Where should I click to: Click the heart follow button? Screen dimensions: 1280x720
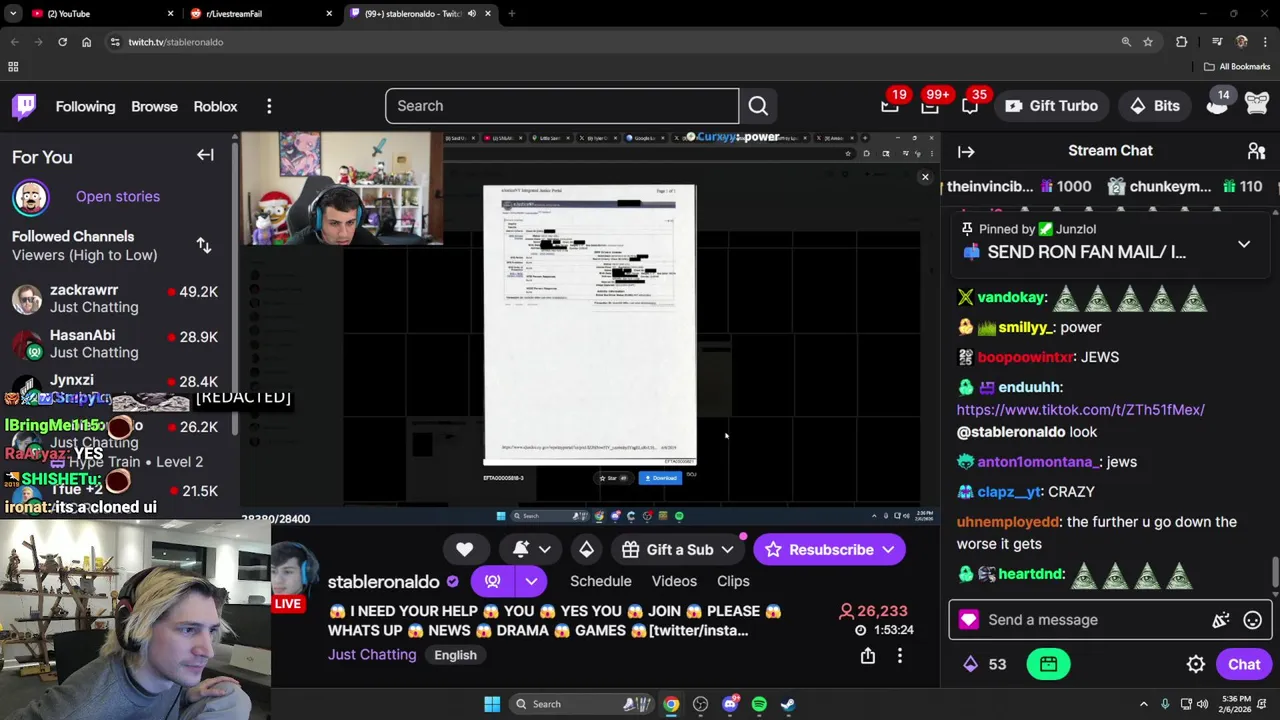(x=464, y=549)
